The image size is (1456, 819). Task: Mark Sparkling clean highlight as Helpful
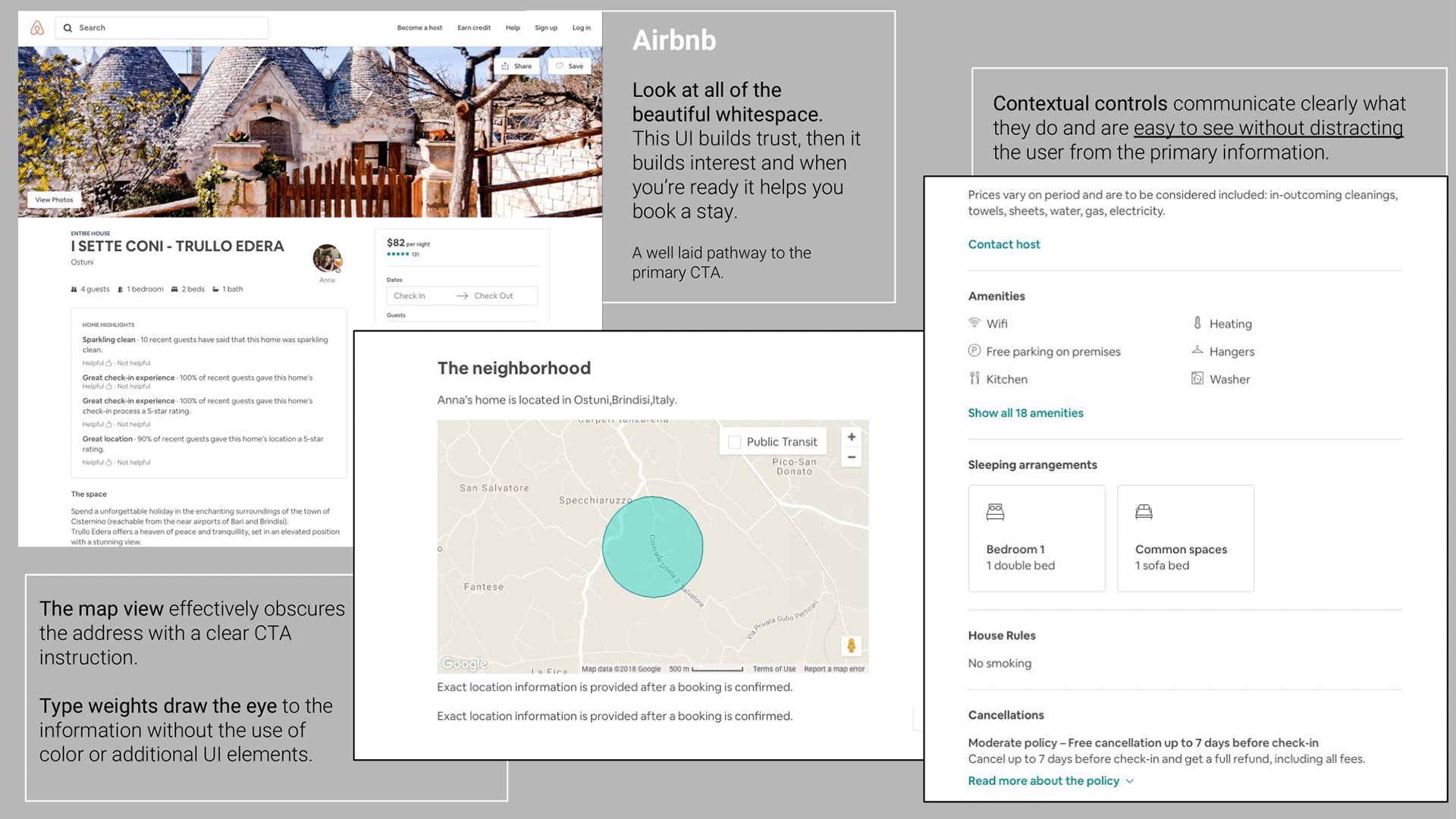pyautogui.click(x=97, y=363)
